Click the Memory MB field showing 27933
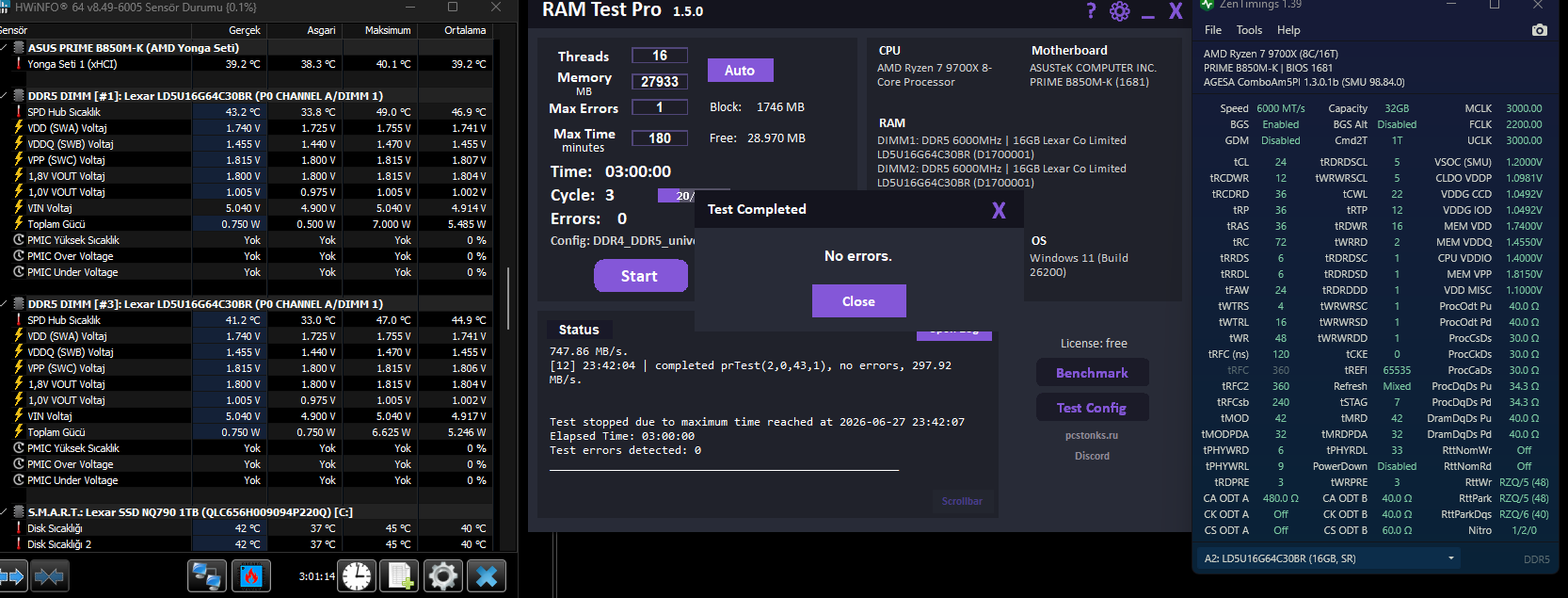This screenshot has height=598, width=1568. pos(660,82)
